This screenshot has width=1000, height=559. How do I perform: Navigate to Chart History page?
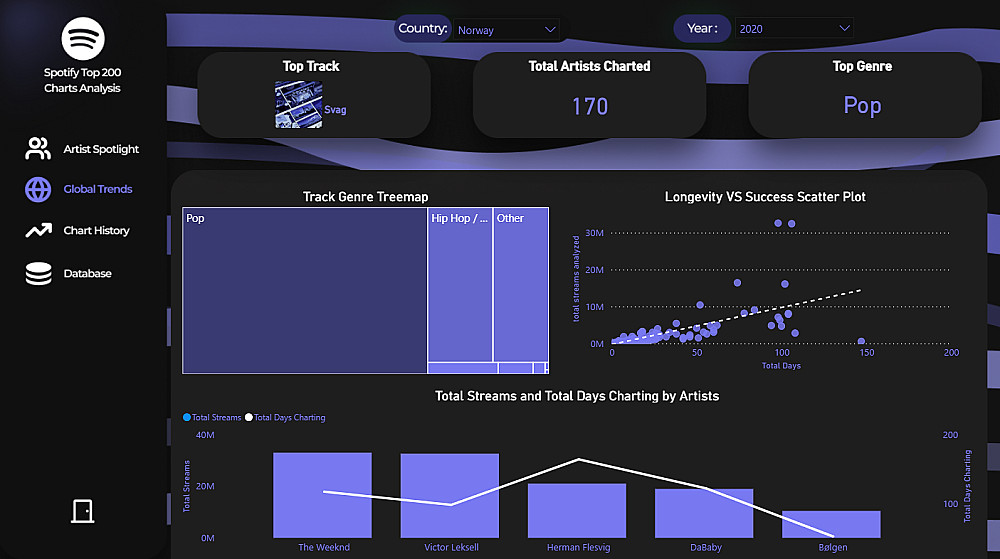click(x=96, y=231)
